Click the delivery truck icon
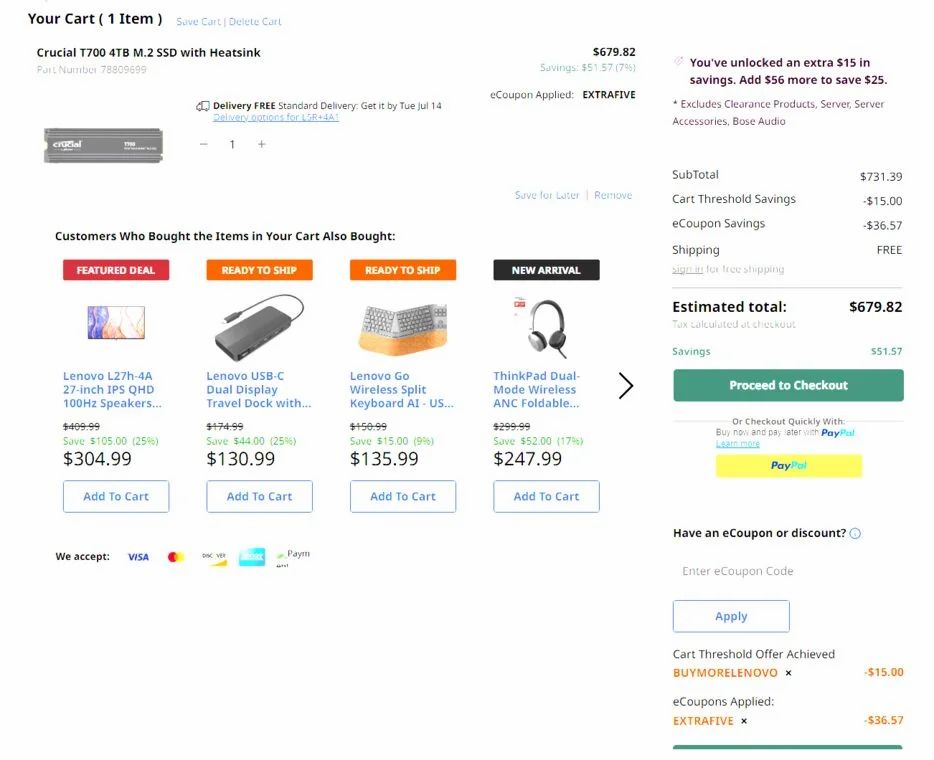This screenshot has width=934, height=760. 203,106
